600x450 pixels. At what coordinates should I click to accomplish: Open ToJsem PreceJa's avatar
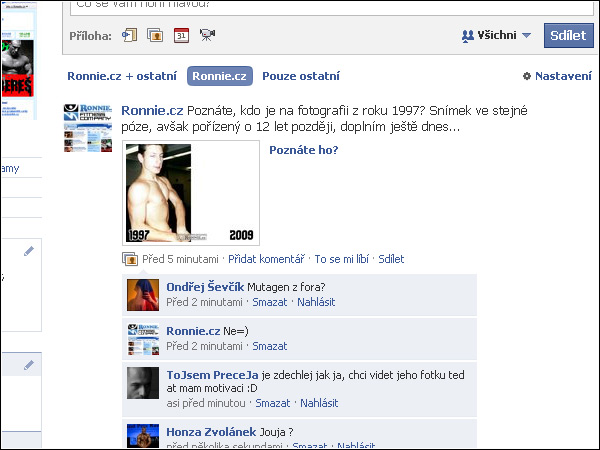point(143,383)
